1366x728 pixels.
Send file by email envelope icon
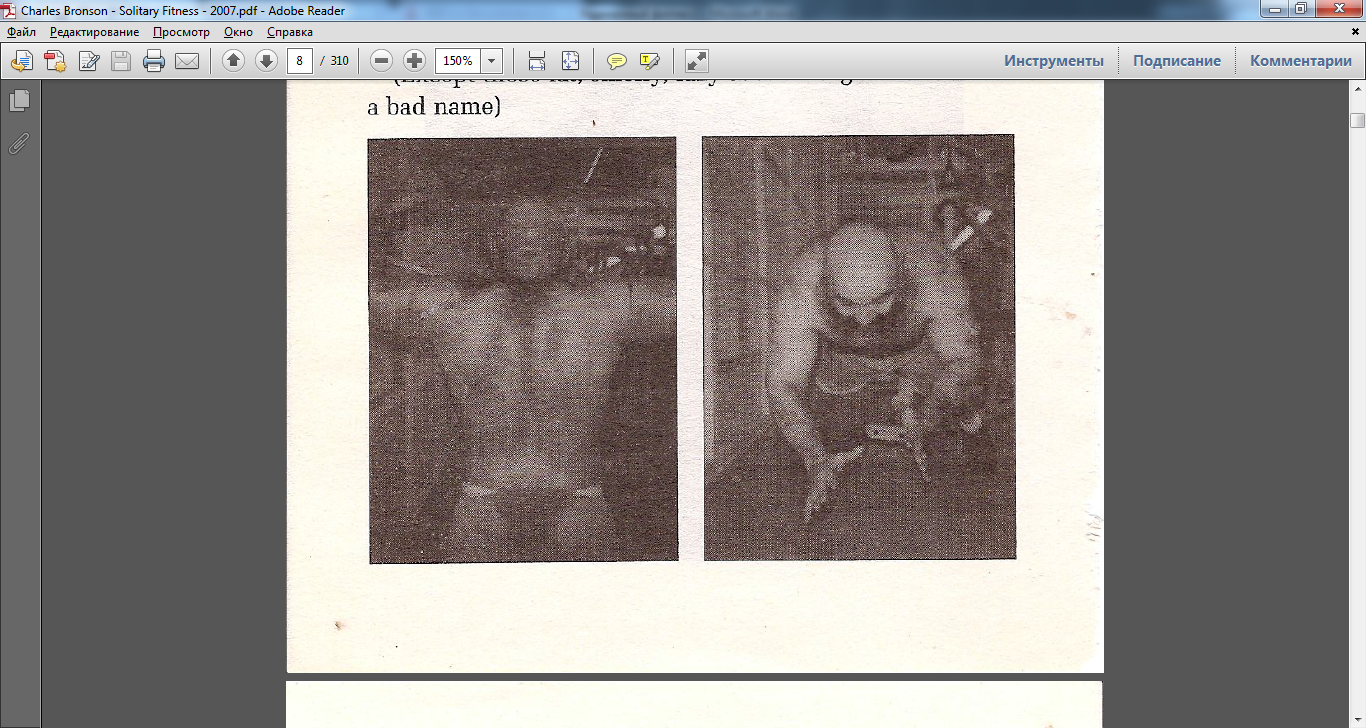tap(187, 61)
